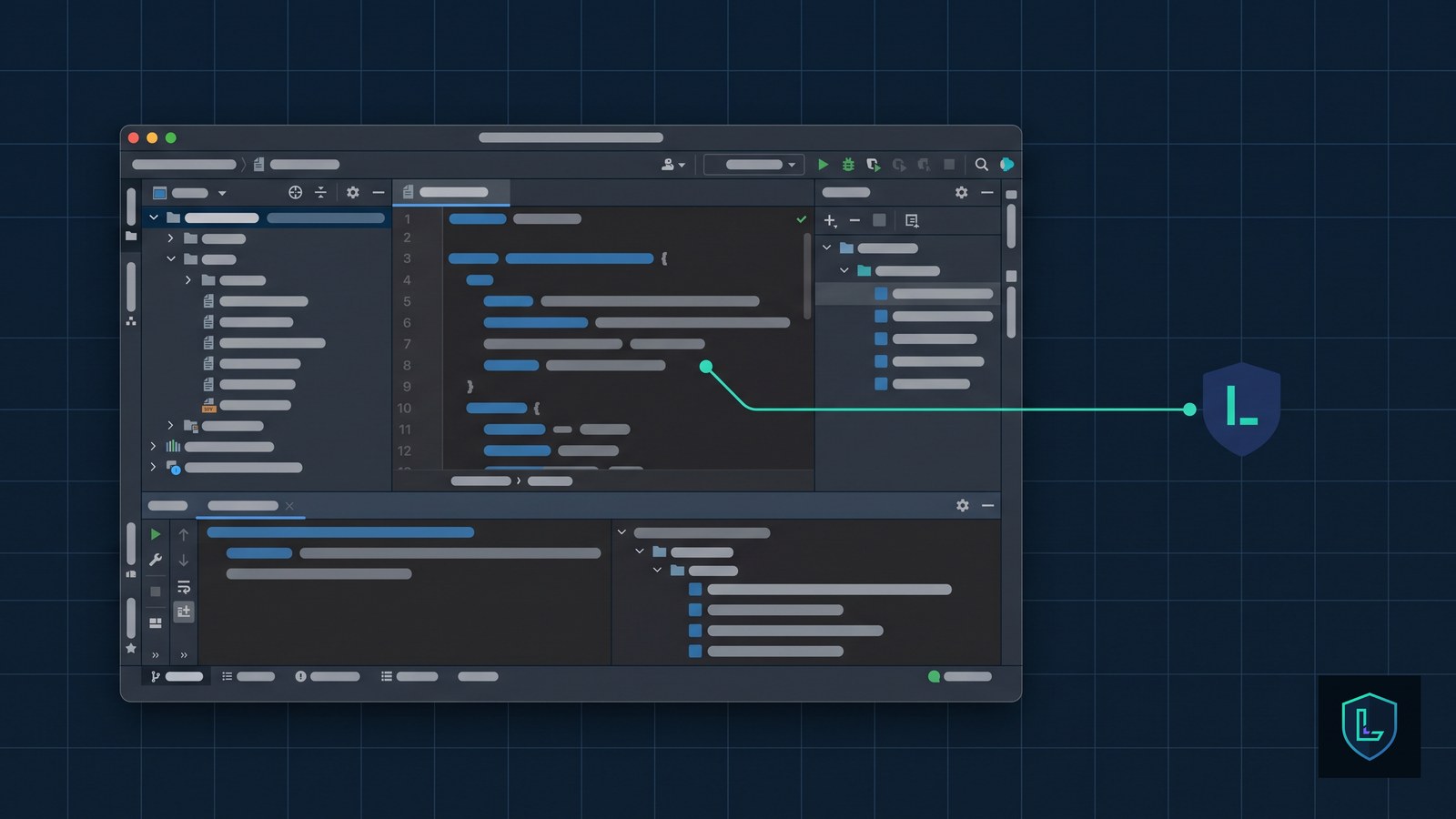
Task: Toggle the project tool window via the left stripe folder icon
Action: [x=131, y=236]
